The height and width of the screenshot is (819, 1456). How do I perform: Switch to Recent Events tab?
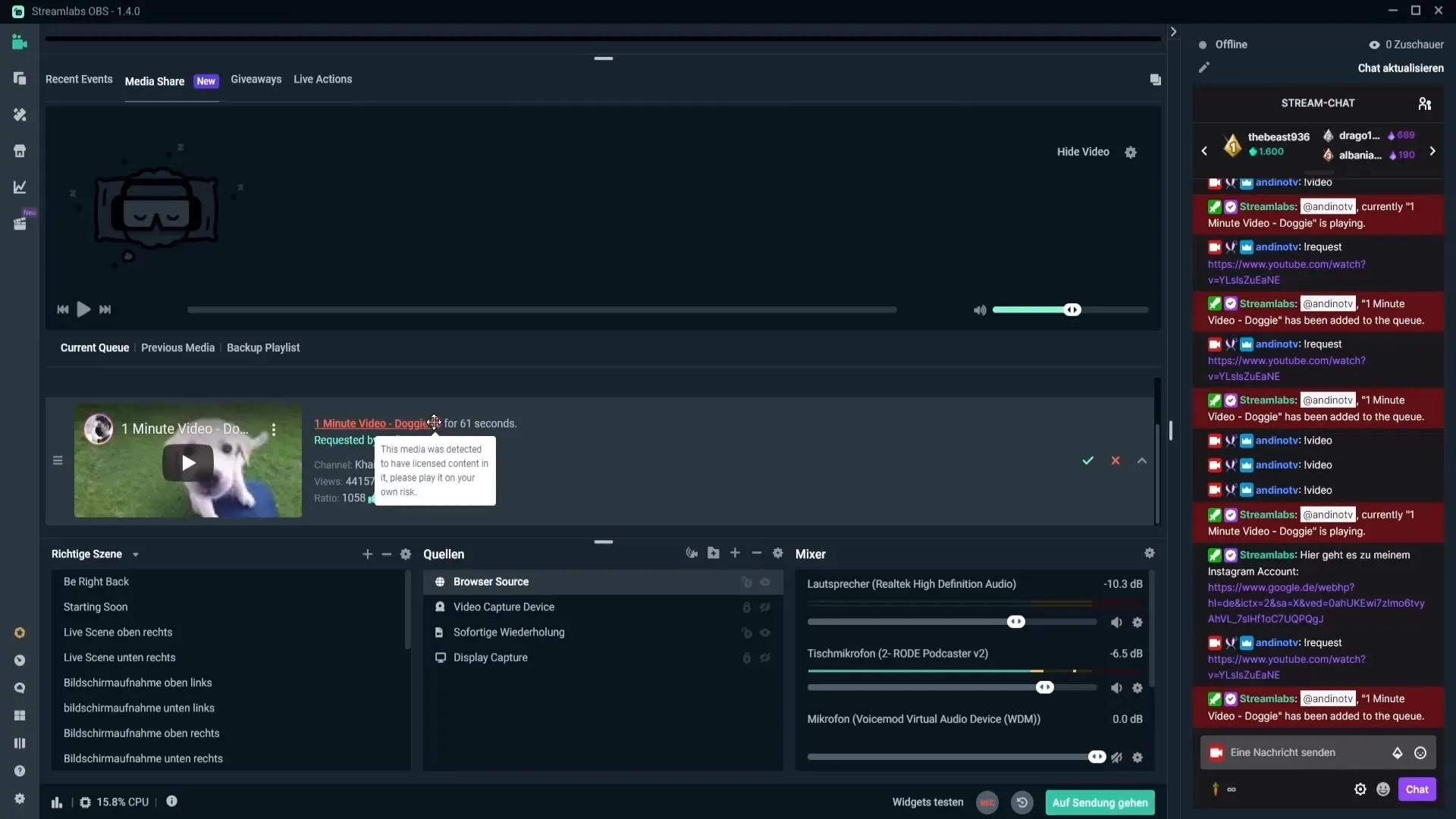tap(79, 80)
